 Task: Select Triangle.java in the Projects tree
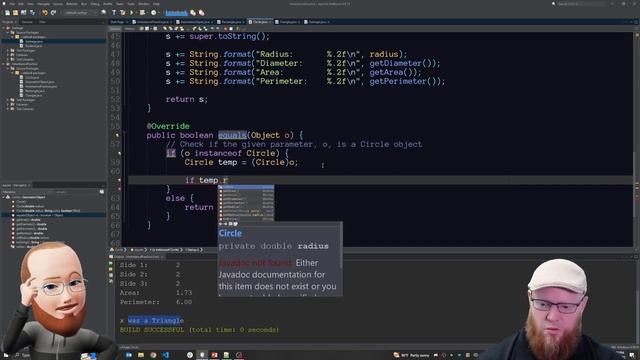pos(33,96)
